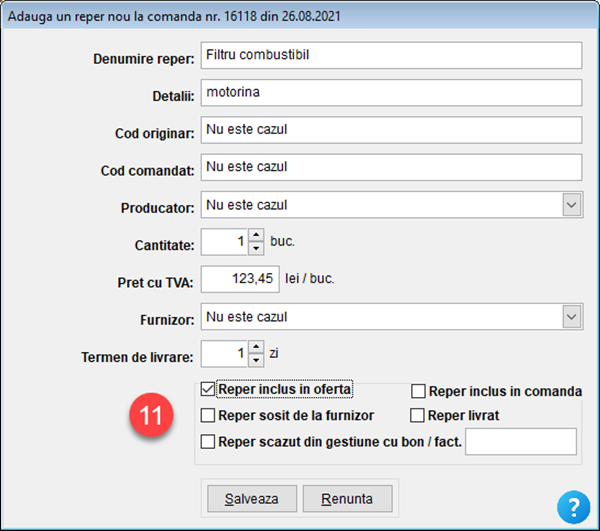
Task: Edit the Detalii field containing motorina
Action: [391, 93]
